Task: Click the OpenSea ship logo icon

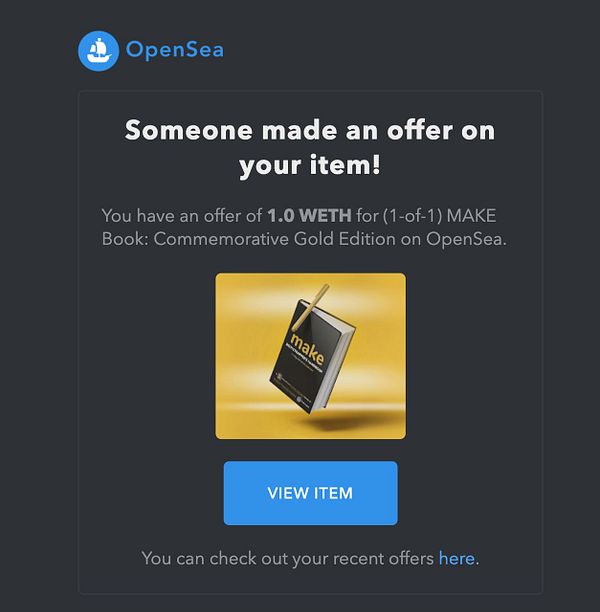Action: click(98, 51)
